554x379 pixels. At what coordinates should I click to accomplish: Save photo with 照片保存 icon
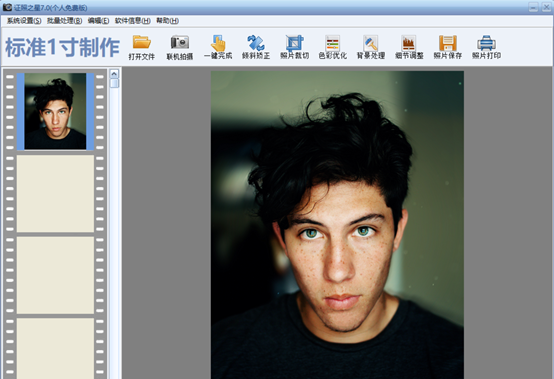point(448,47)
